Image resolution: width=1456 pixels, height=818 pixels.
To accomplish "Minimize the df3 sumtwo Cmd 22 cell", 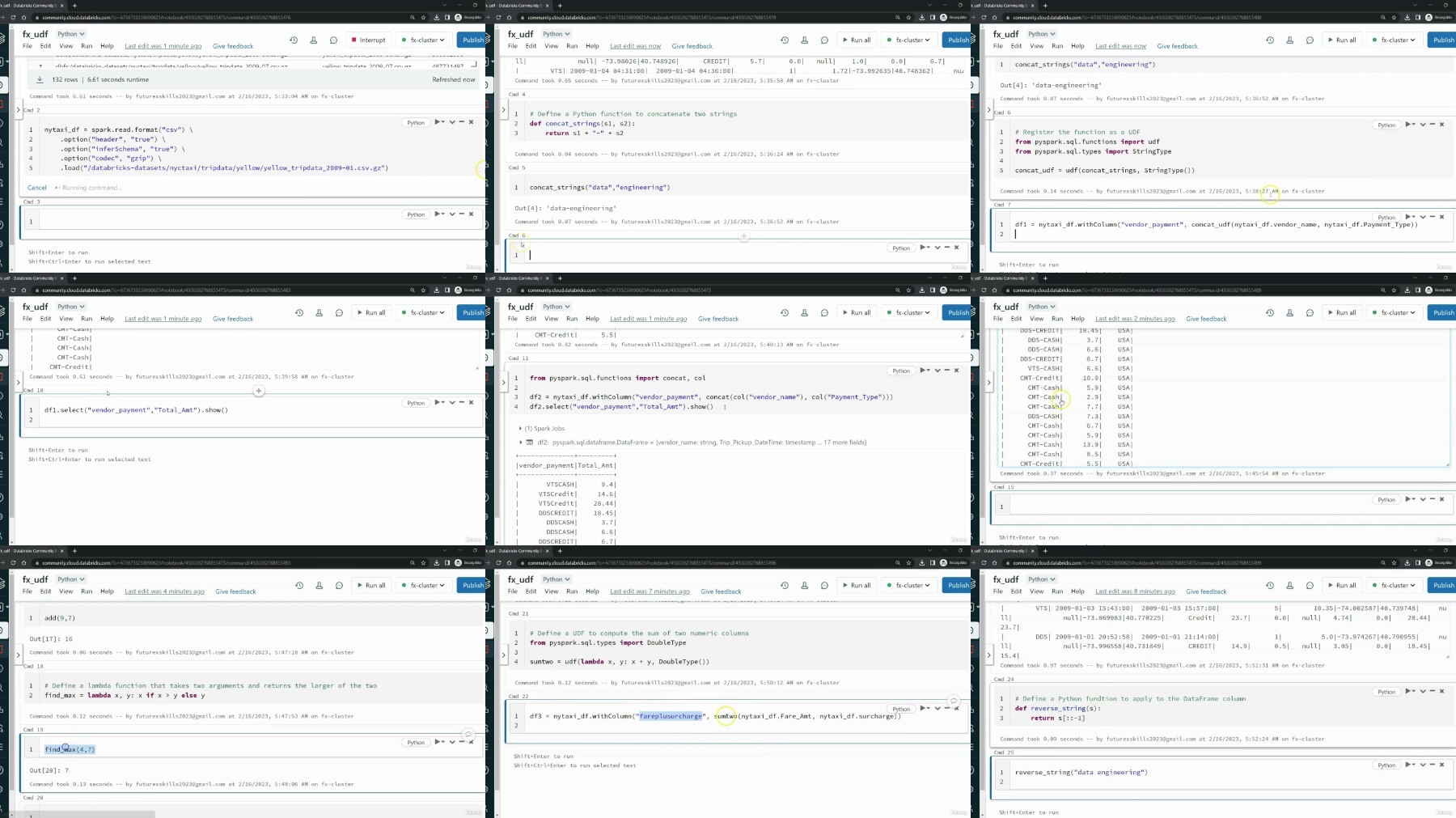I will (x=947, y=709).
